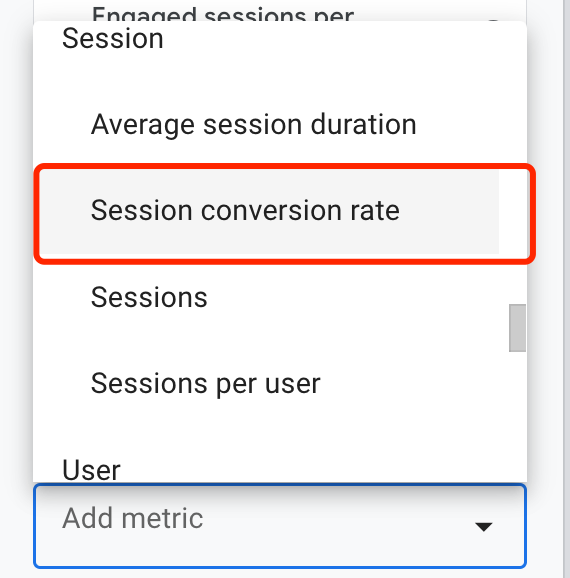The image size is (570, 578).
Task: Click the scrollbar track above the thumb
Action: pos(517,162)
